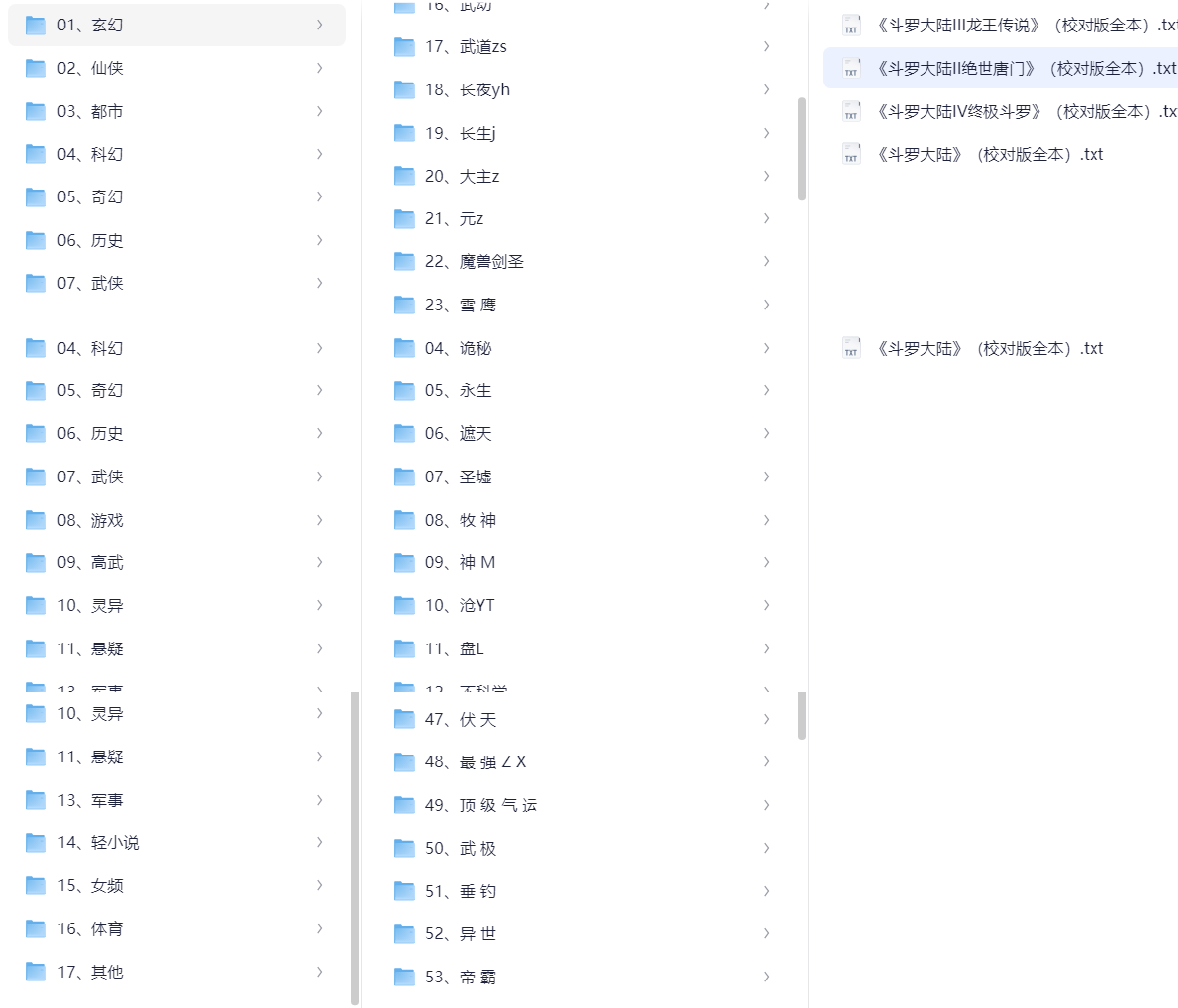Click the 17、其他 folder icon
The width and height of the screenshot is (1178, 1008).
click(35, 972)
